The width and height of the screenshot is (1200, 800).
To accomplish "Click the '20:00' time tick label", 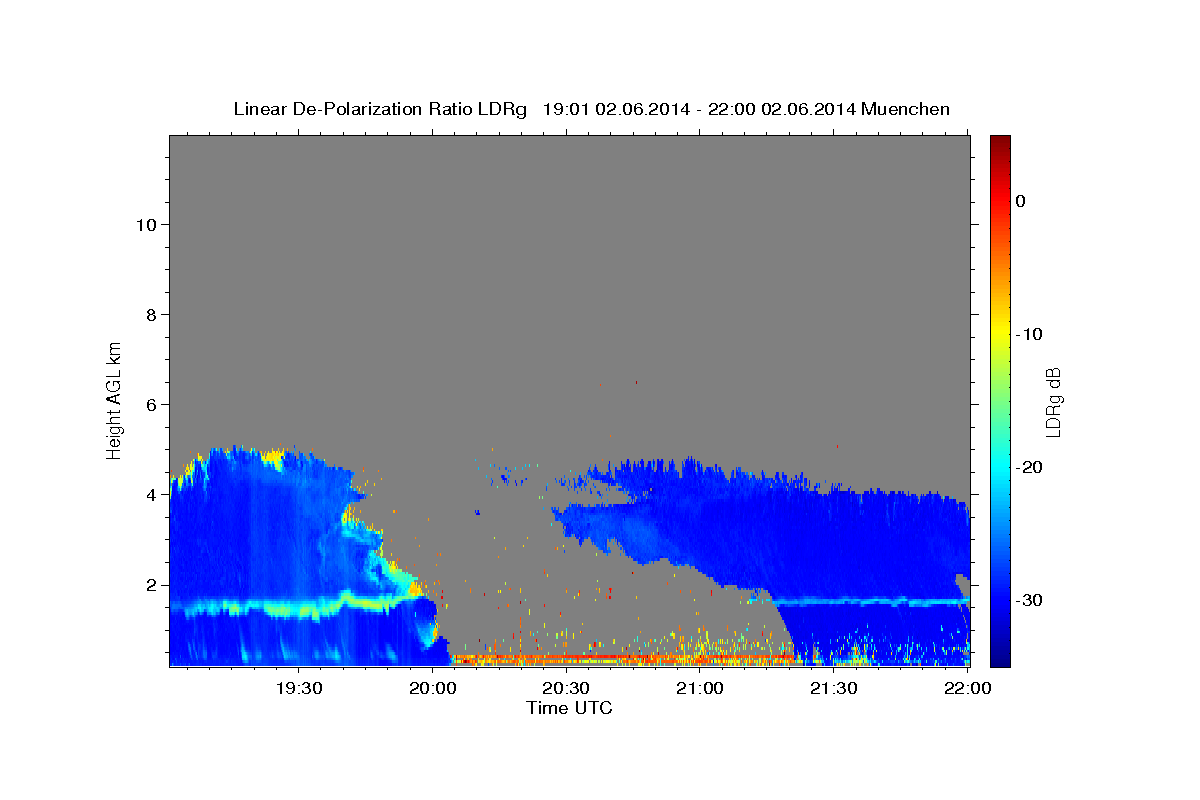I will [433, 689].
